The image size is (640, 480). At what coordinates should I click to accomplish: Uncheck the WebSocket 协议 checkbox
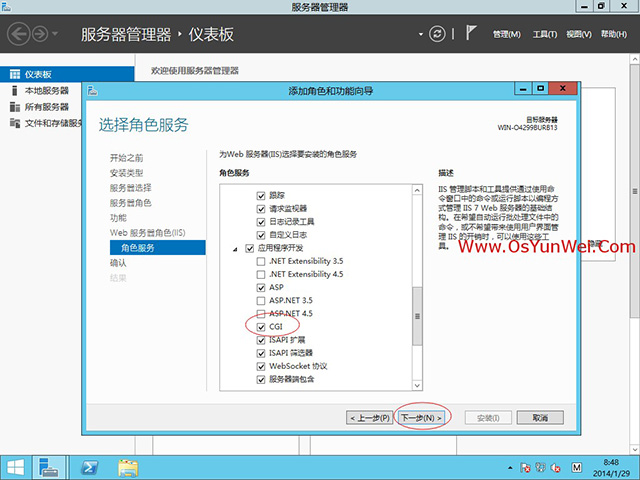coord(261,367)
